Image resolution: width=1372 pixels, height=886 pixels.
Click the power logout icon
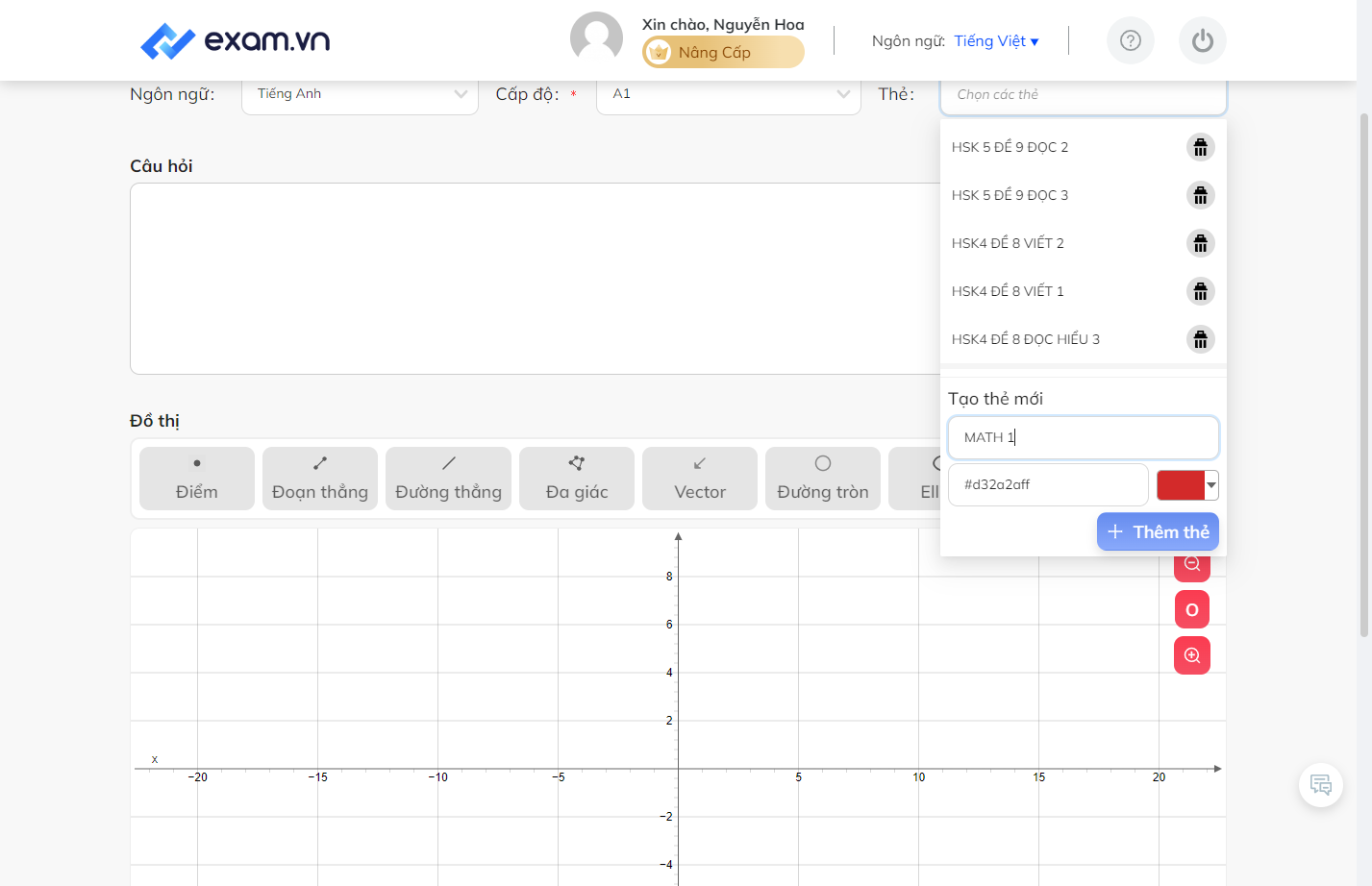(x=1203, y=40)
